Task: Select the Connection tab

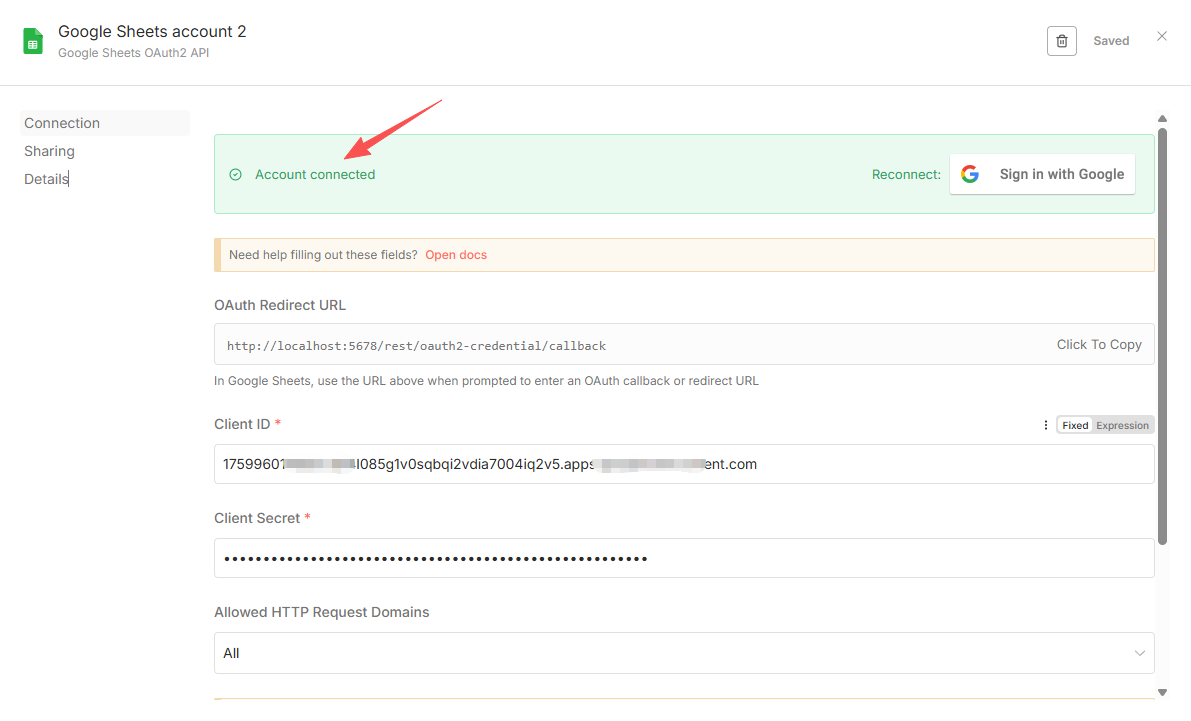Action: point(62,123)
